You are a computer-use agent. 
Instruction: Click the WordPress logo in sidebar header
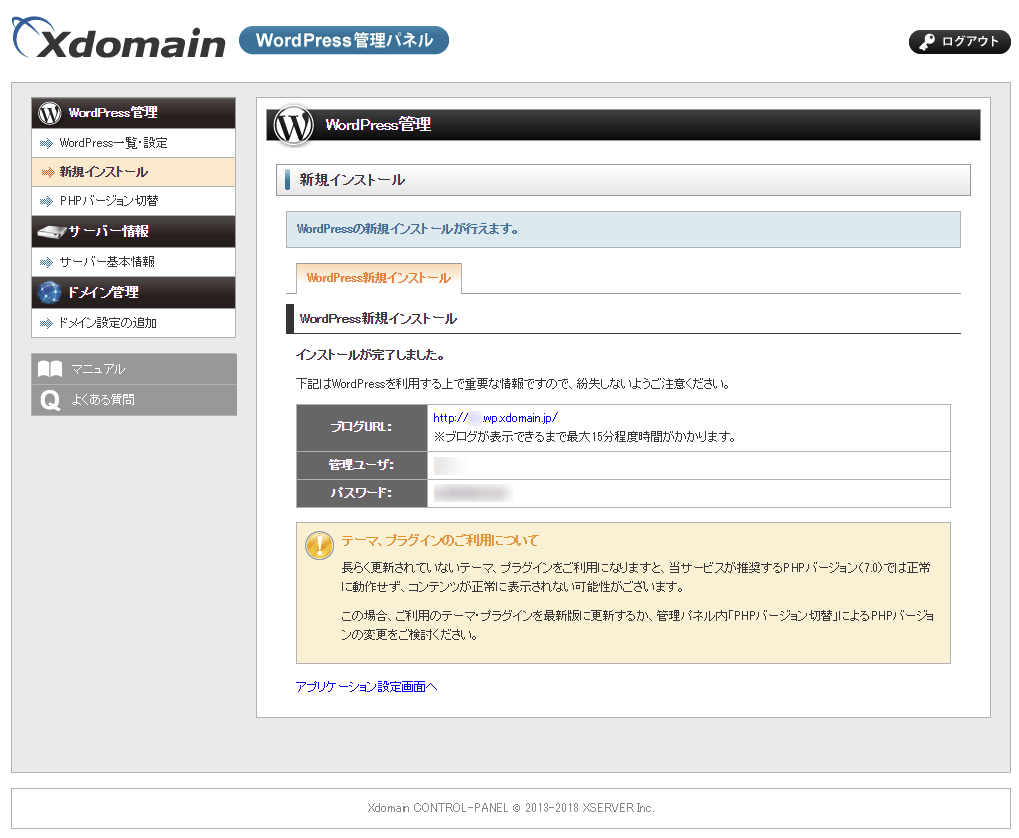tap(50, 113)
